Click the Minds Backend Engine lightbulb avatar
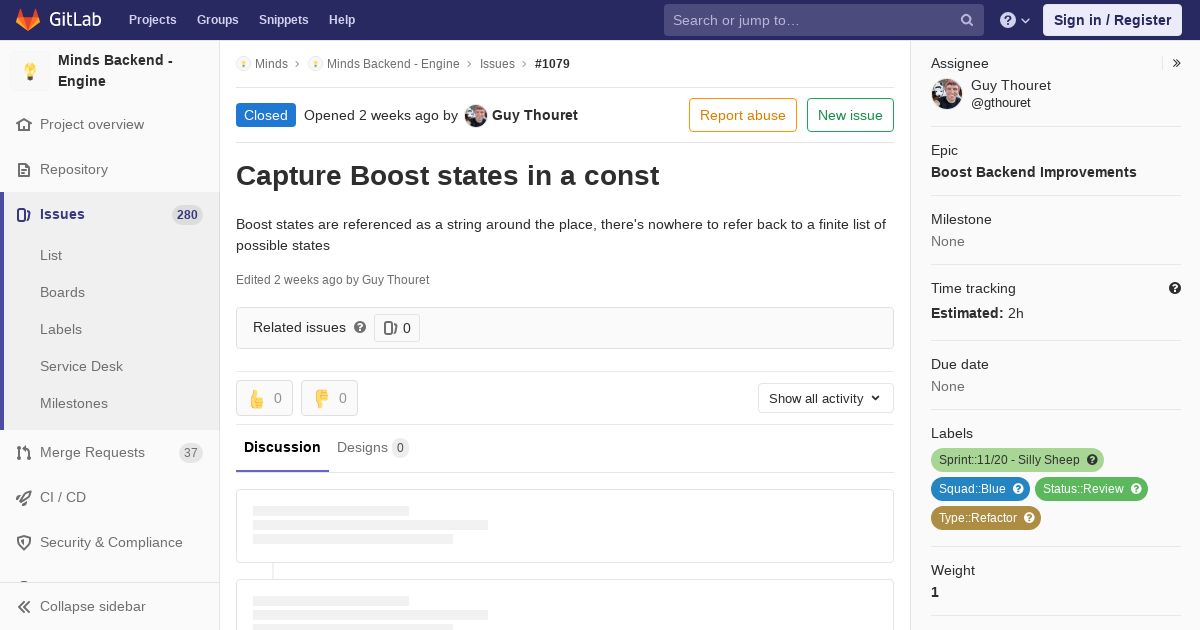1200x630 pixels. (30, 71)
